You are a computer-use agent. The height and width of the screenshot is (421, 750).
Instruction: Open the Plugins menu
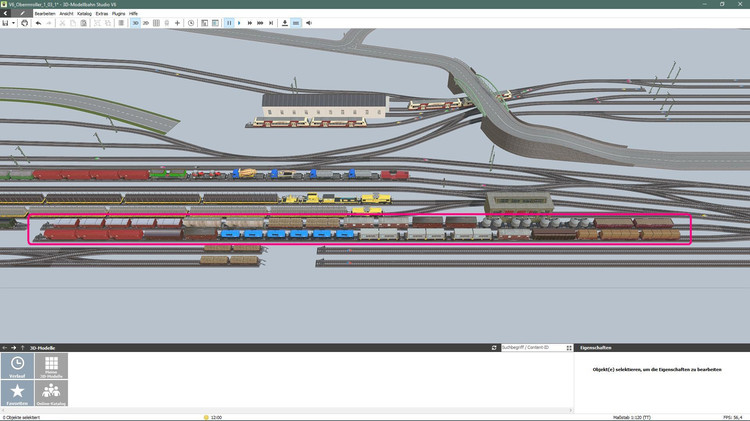point(118,13)
